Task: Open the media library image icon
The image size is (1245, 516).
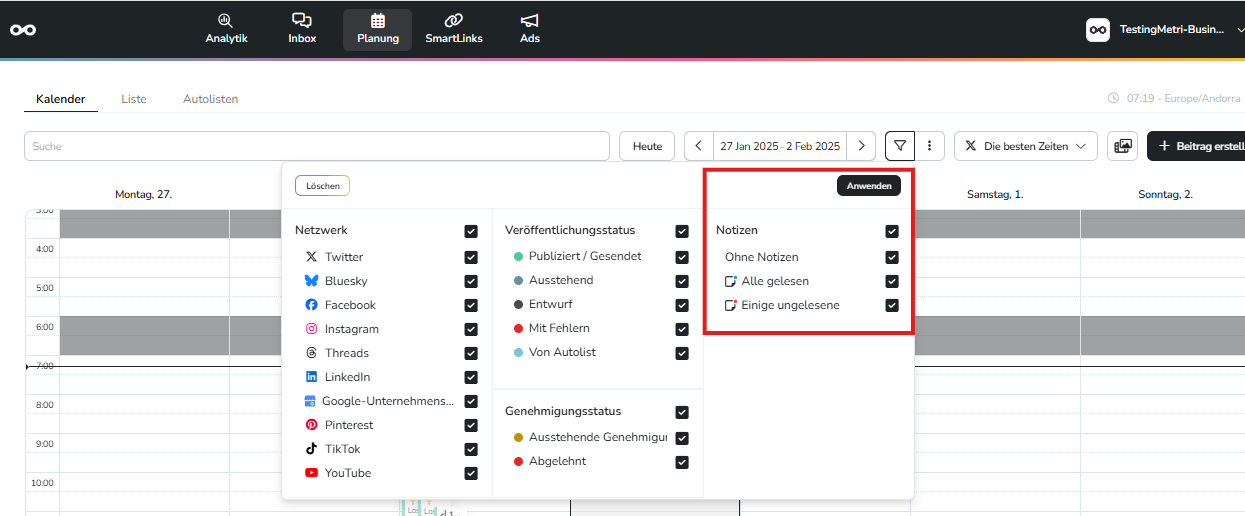Action: point(1123,146)
